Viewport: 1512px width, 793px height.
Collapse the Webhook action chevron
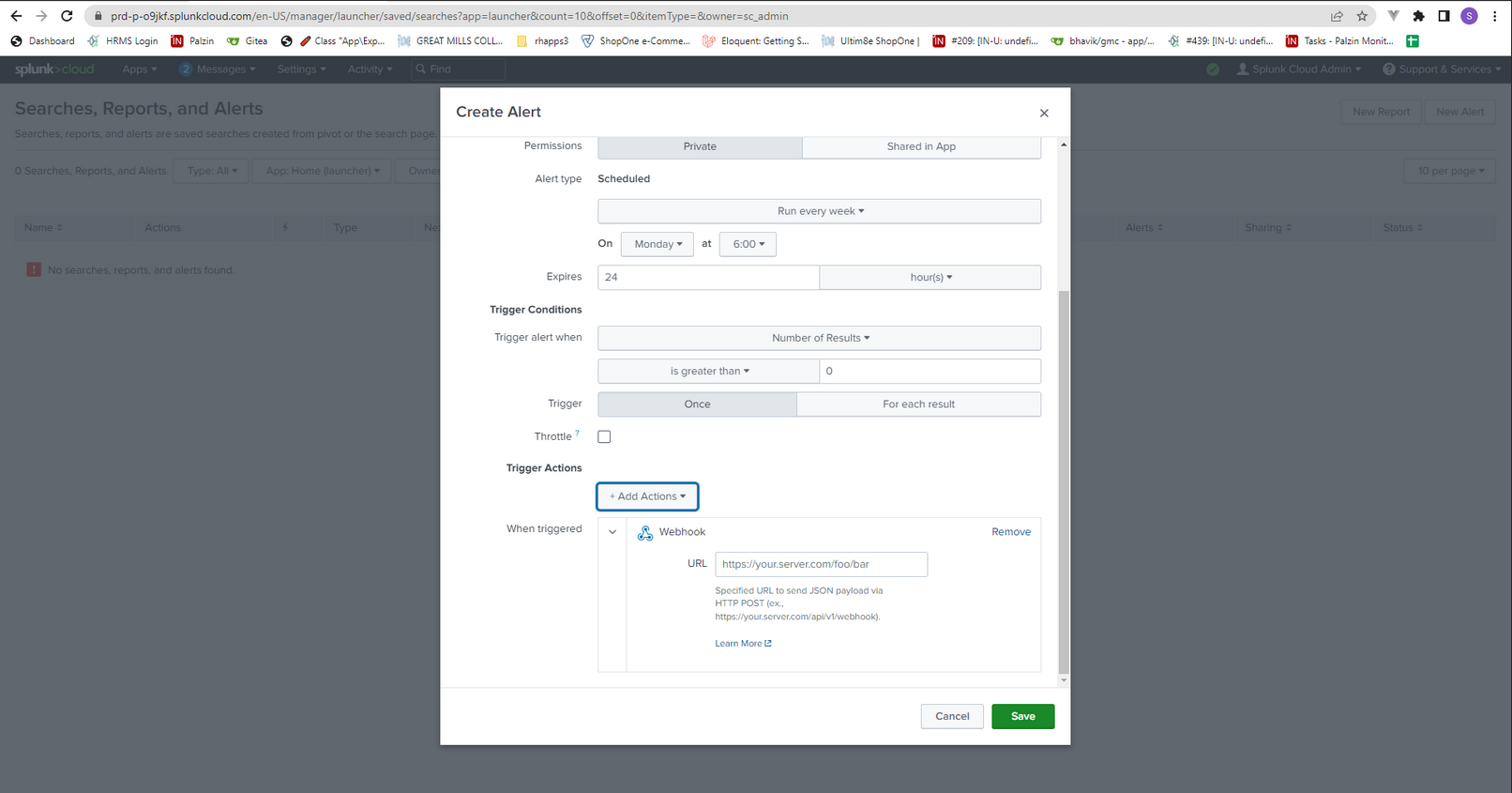point(612,532)
